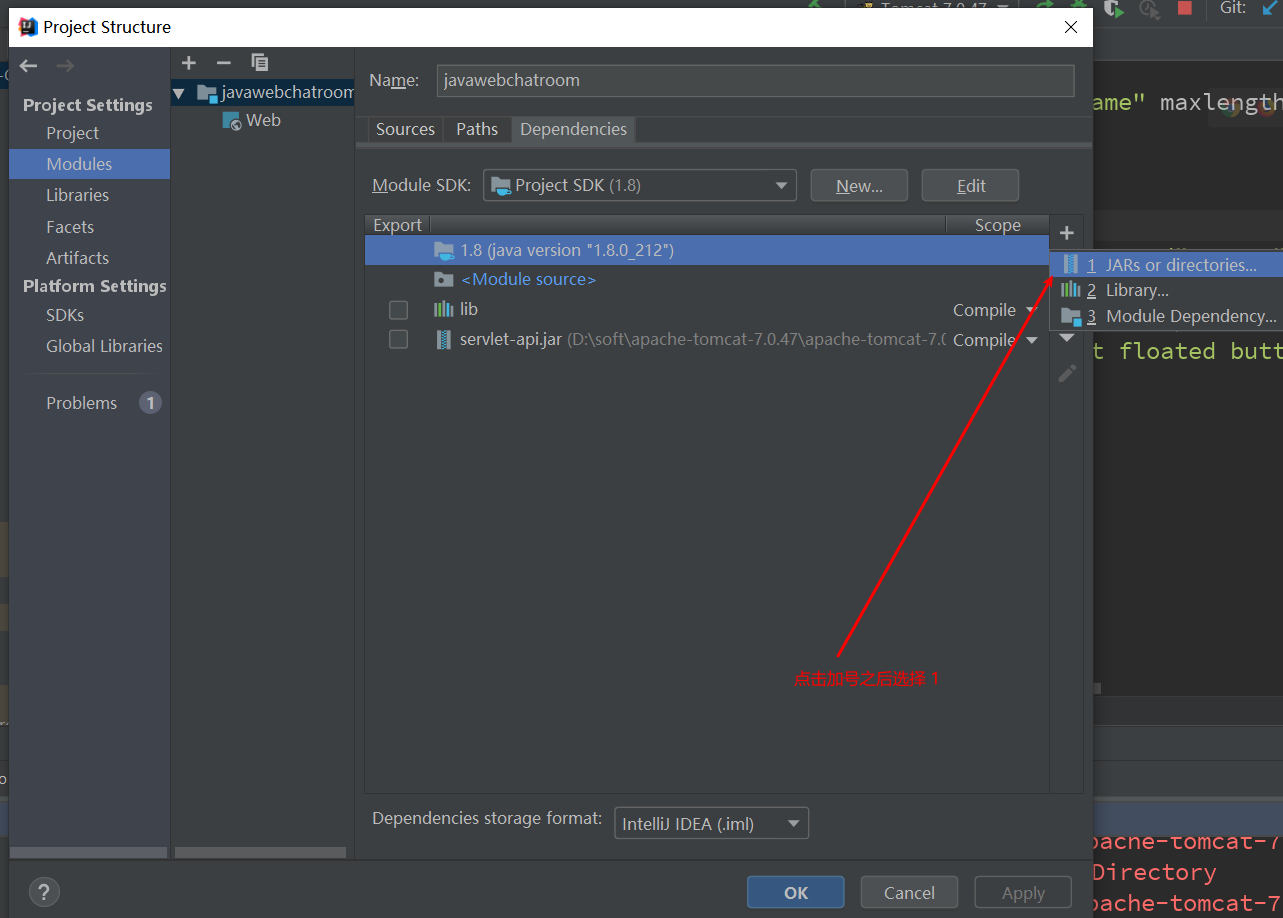Click the Export column header
This screenshot has width=1283, height=918.
tap(398, 225)
